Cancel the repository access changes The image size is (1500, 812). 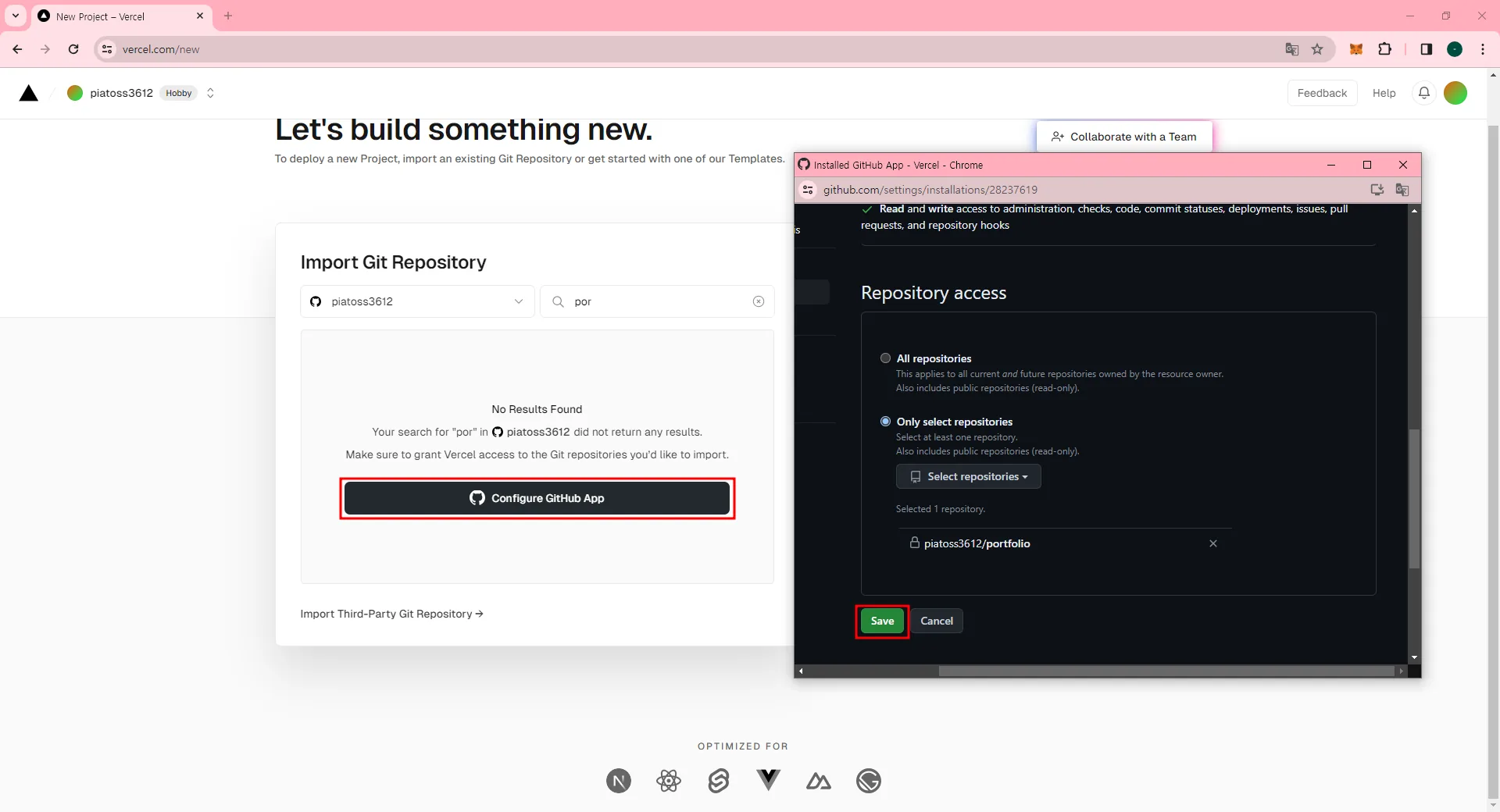[937, 621]
